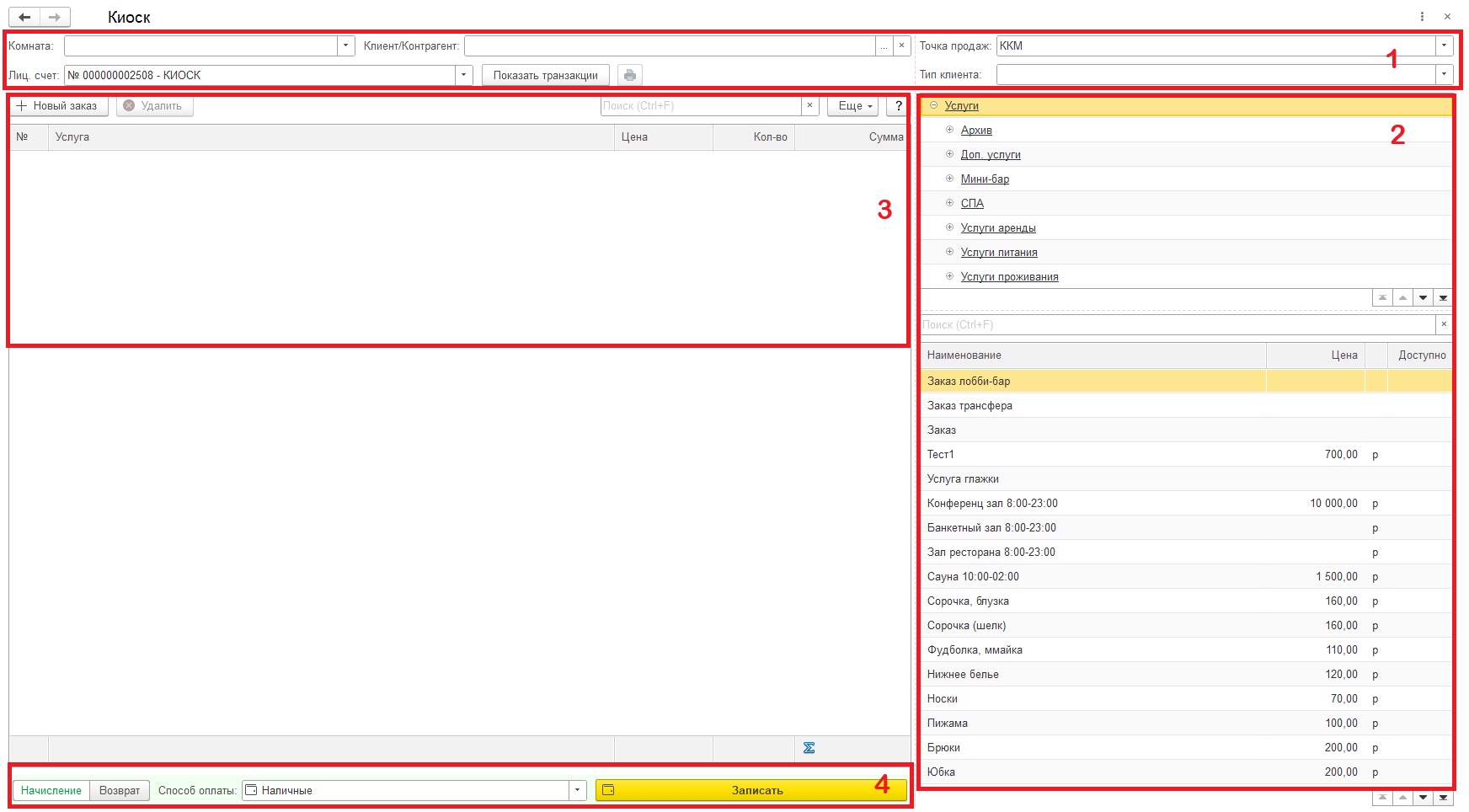This screenshot has width=1469, height=812.
Task: Switch to the Возврат mode
Action: pyautogui.click(x=120, y=790)
